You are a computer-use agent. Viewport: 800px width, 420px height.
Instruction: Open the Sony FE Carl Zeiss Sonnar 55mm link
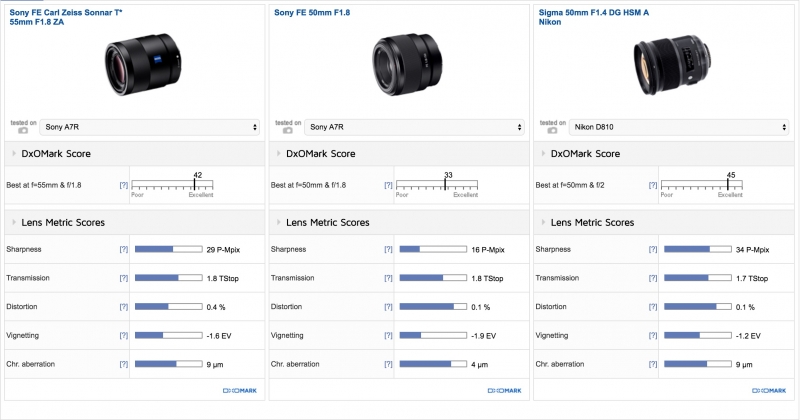[x=66, y=17]
